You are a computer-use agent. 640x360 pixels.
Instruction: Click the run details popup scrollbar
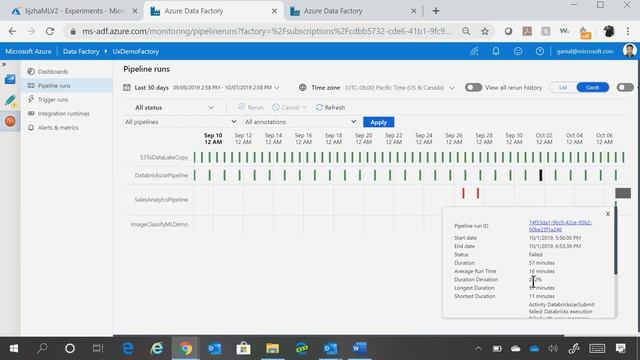616,241
